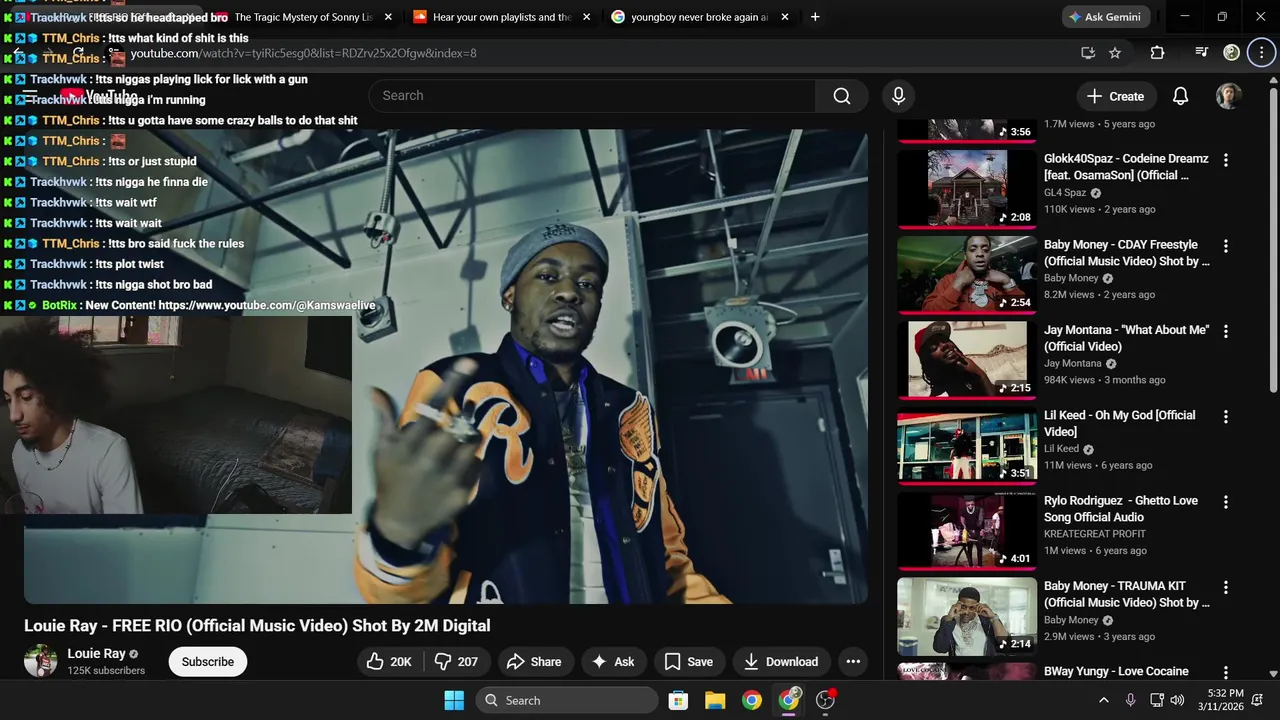Open BWay Yungy Love Cocaine title
Image resolution: width=1280 pixels, height=720 pixels.
(x=1116, y=672)
